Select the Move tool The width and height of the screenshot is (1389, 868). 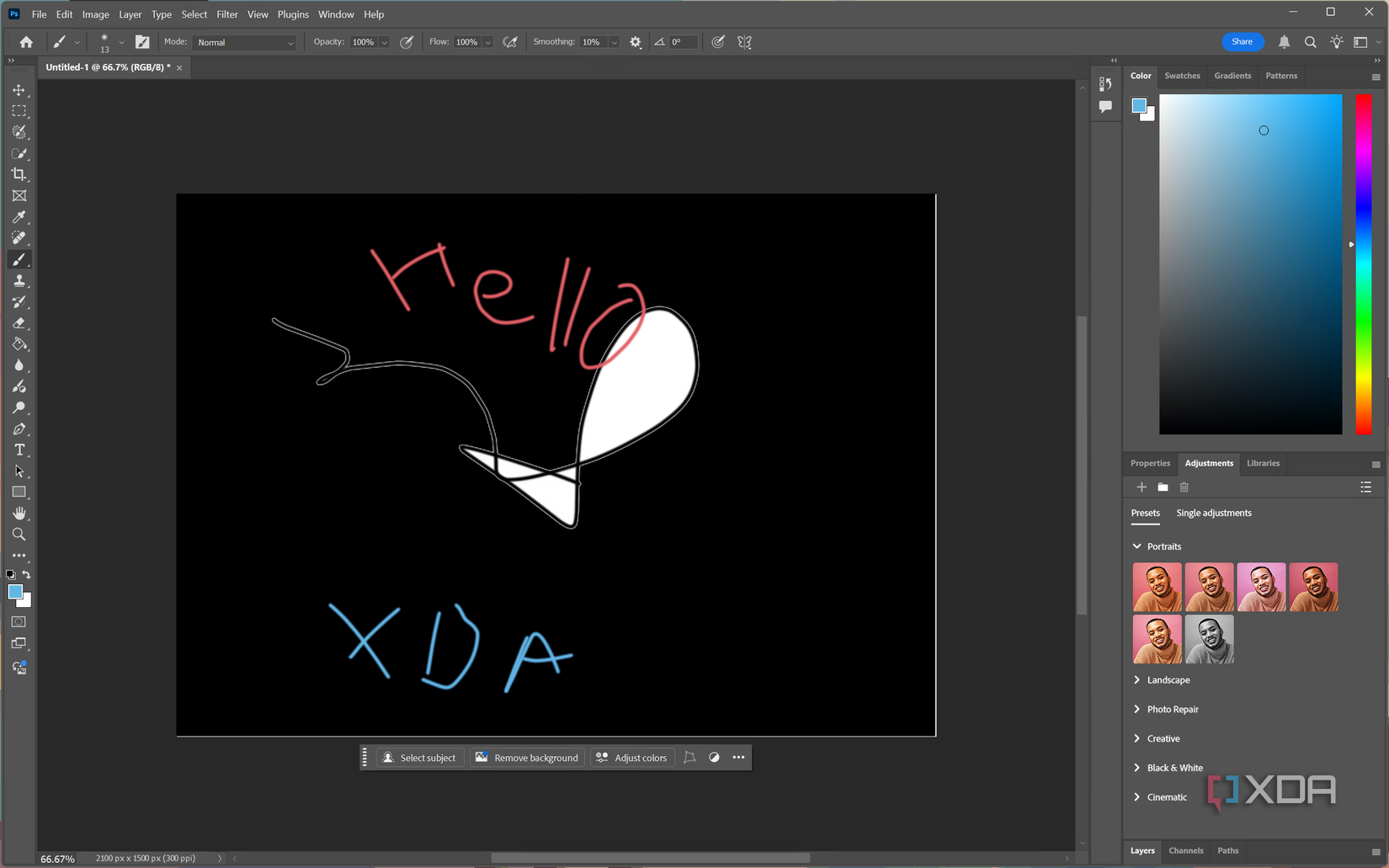pyautogui.click(x=19, y=90)
